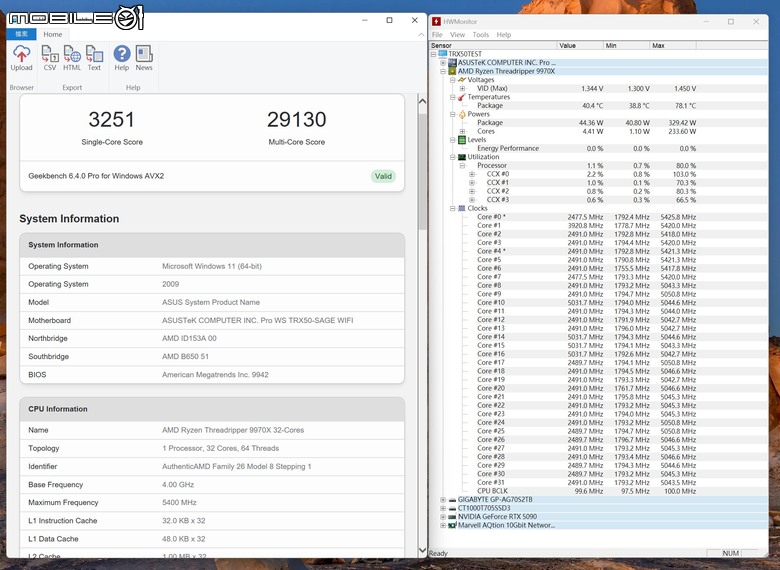Expand the Cores power entry
This screenshot has height=570, width=780.
pos(462,131)
